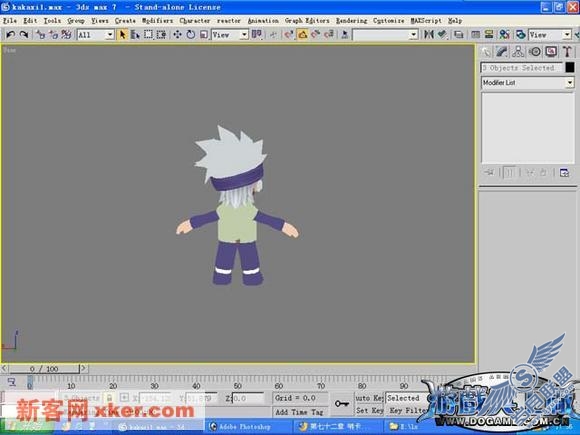Image resolution: width=580 pixels, height=435 pixels.
Task: Toggle the Angle Snap icon
Action: (x=303, y=34)
